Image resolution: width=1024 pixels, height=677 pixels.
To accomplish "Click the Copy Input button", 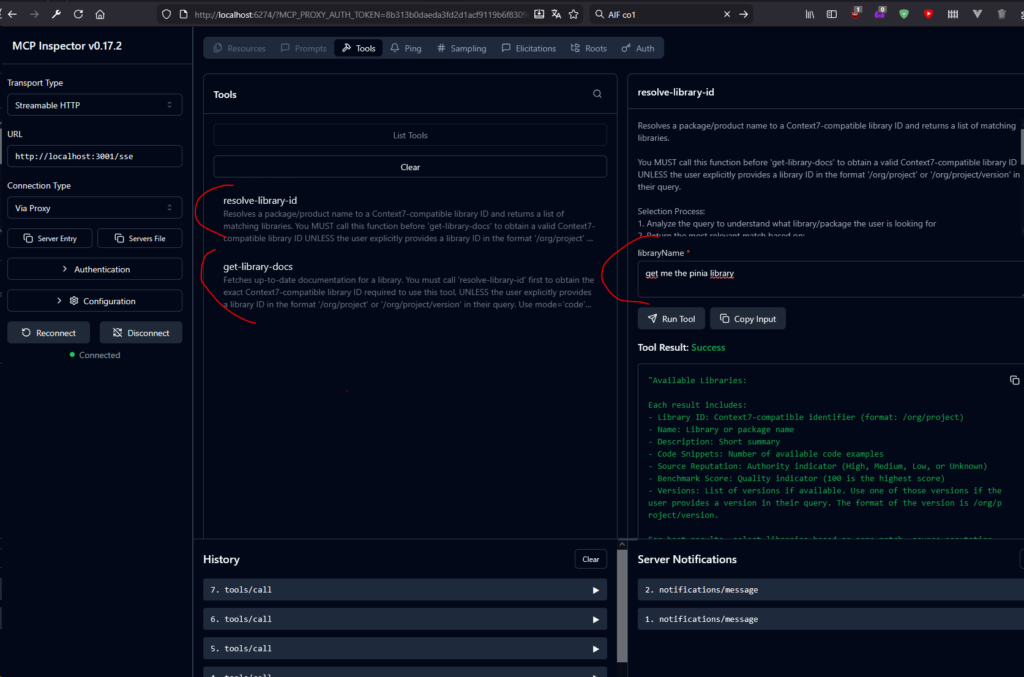I will pos(748,319).
